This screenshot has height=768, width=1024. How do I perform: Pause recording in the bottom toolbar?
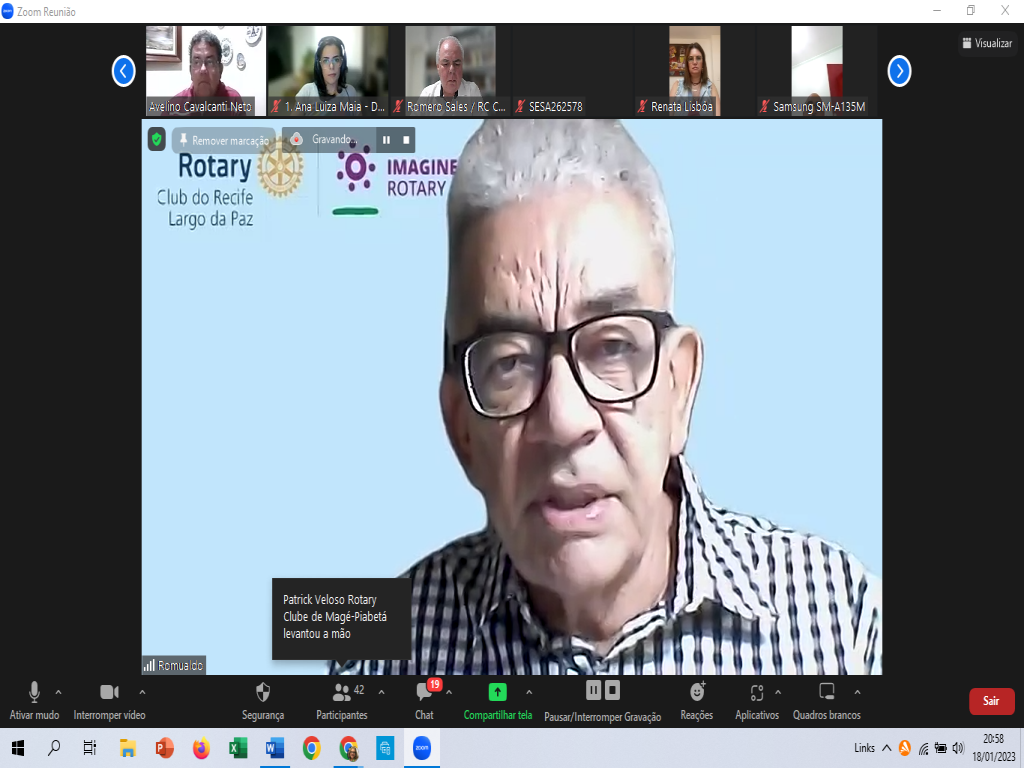(593, 690)
